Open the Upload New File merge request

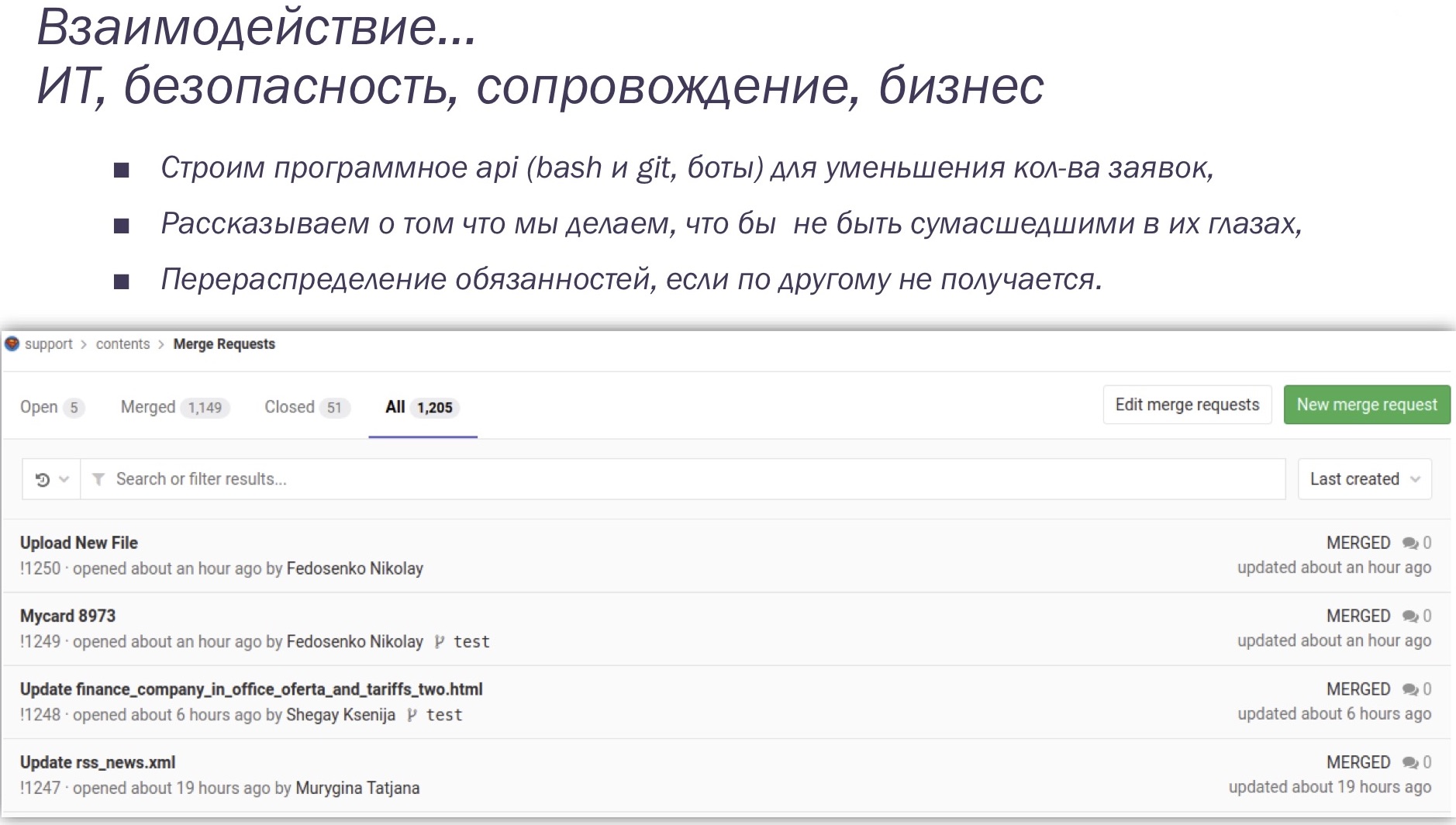tap(78, 543)
